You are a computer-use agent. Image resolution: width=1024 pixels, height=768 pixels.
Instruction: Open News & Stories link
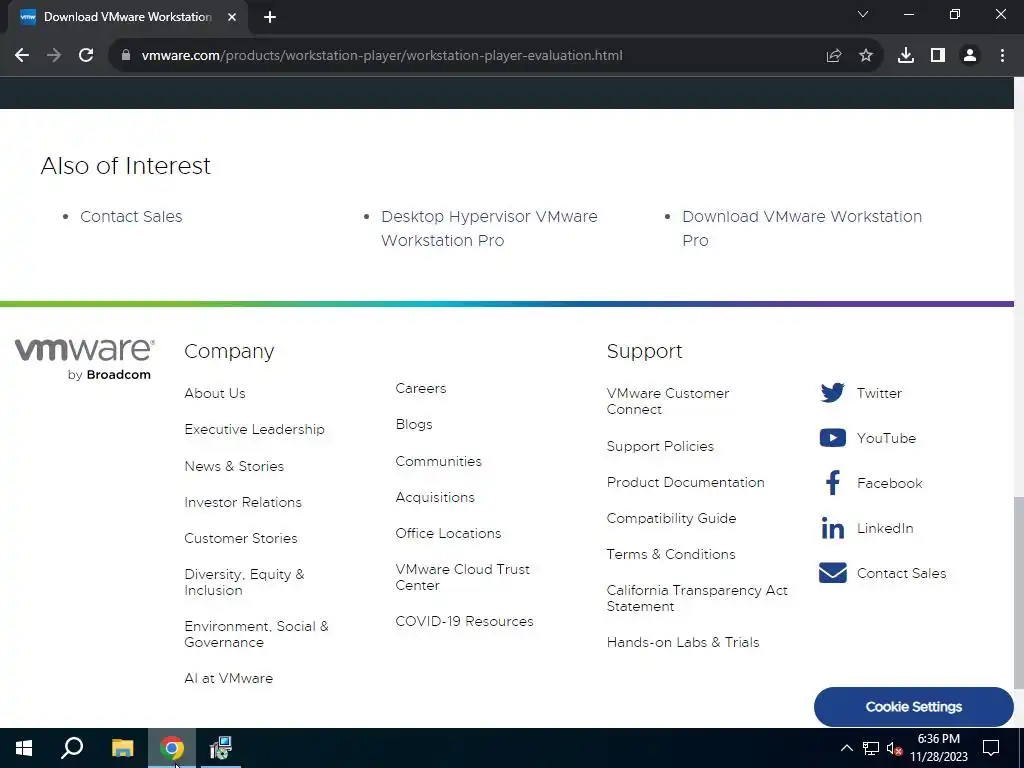234,466
